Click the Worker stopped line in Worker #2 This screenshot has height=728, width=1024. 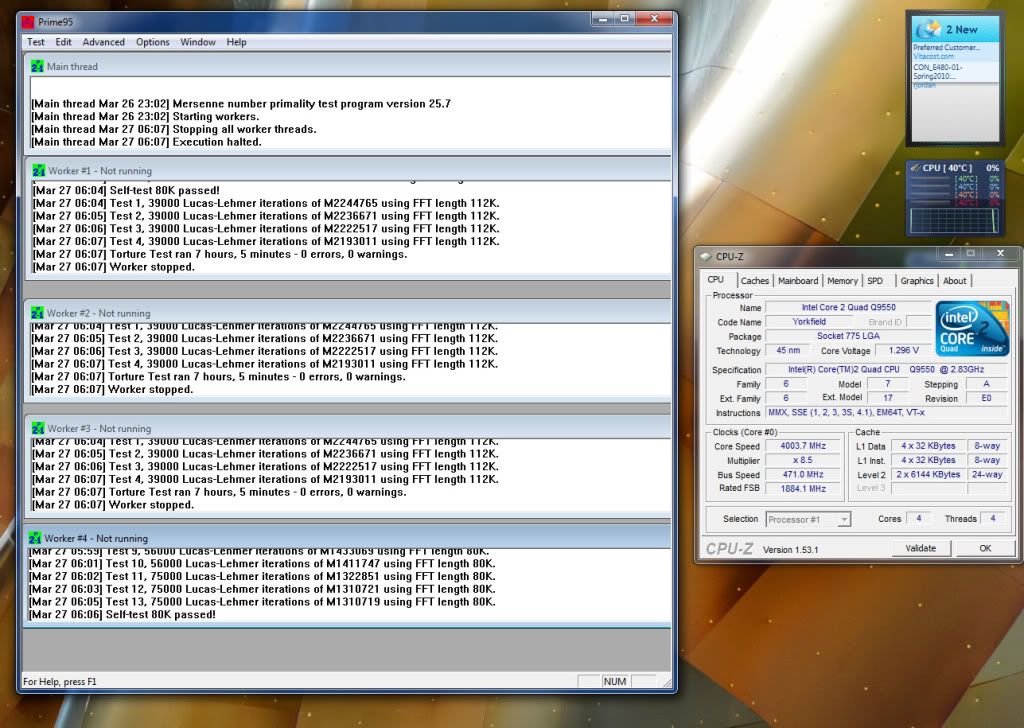pos(112,389)
